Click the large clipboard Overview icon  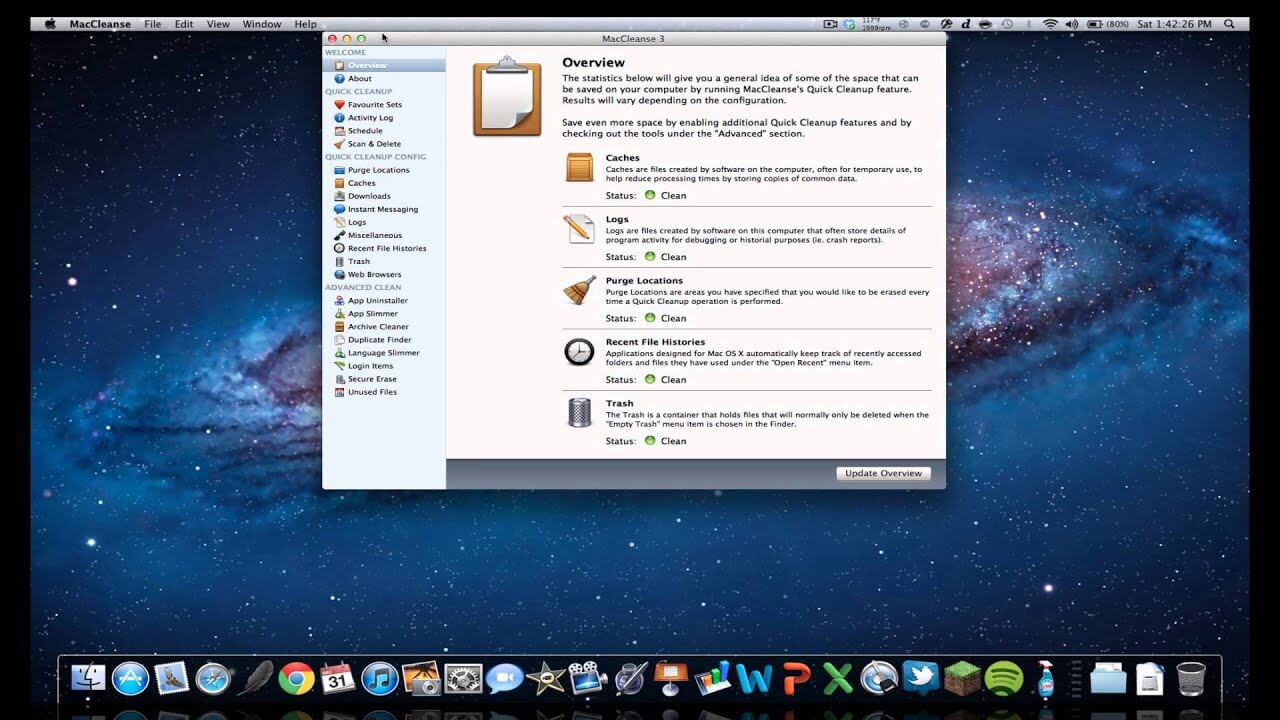(507, 96)
